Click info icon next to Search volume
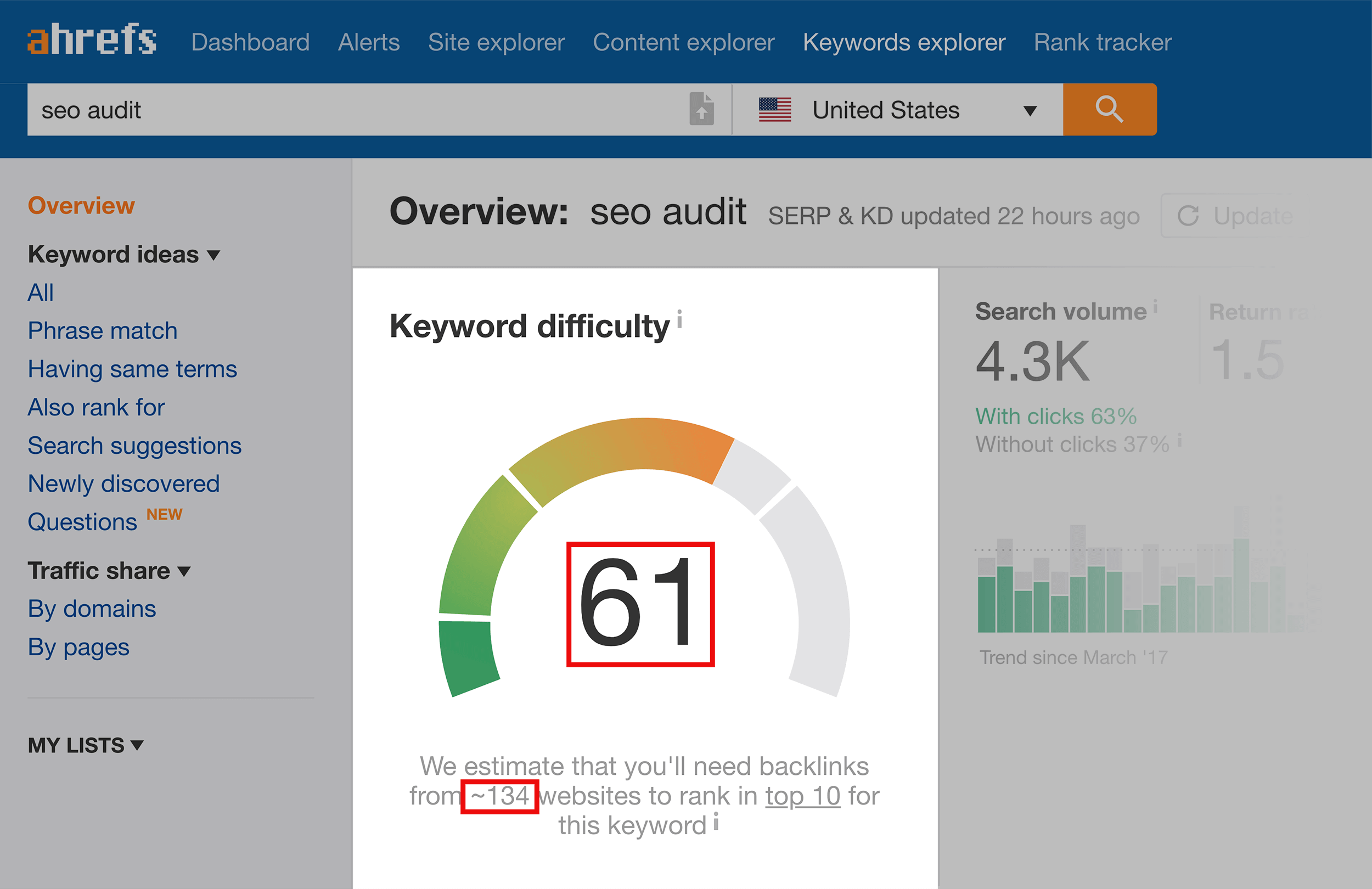This screenshot has height=889, width=1372. click(x=1155, y=307)
